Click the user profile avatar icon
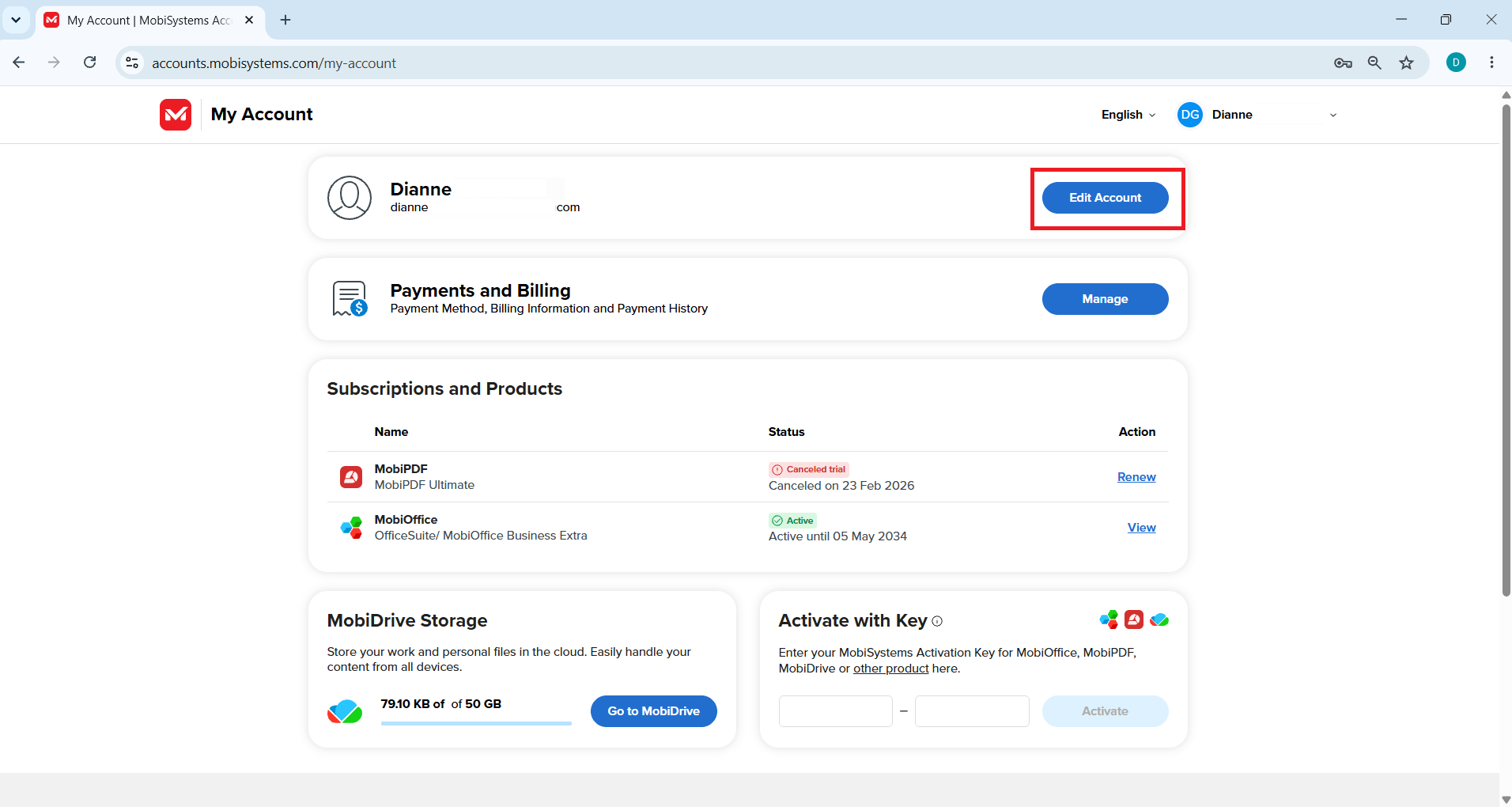 click(350, 198)
